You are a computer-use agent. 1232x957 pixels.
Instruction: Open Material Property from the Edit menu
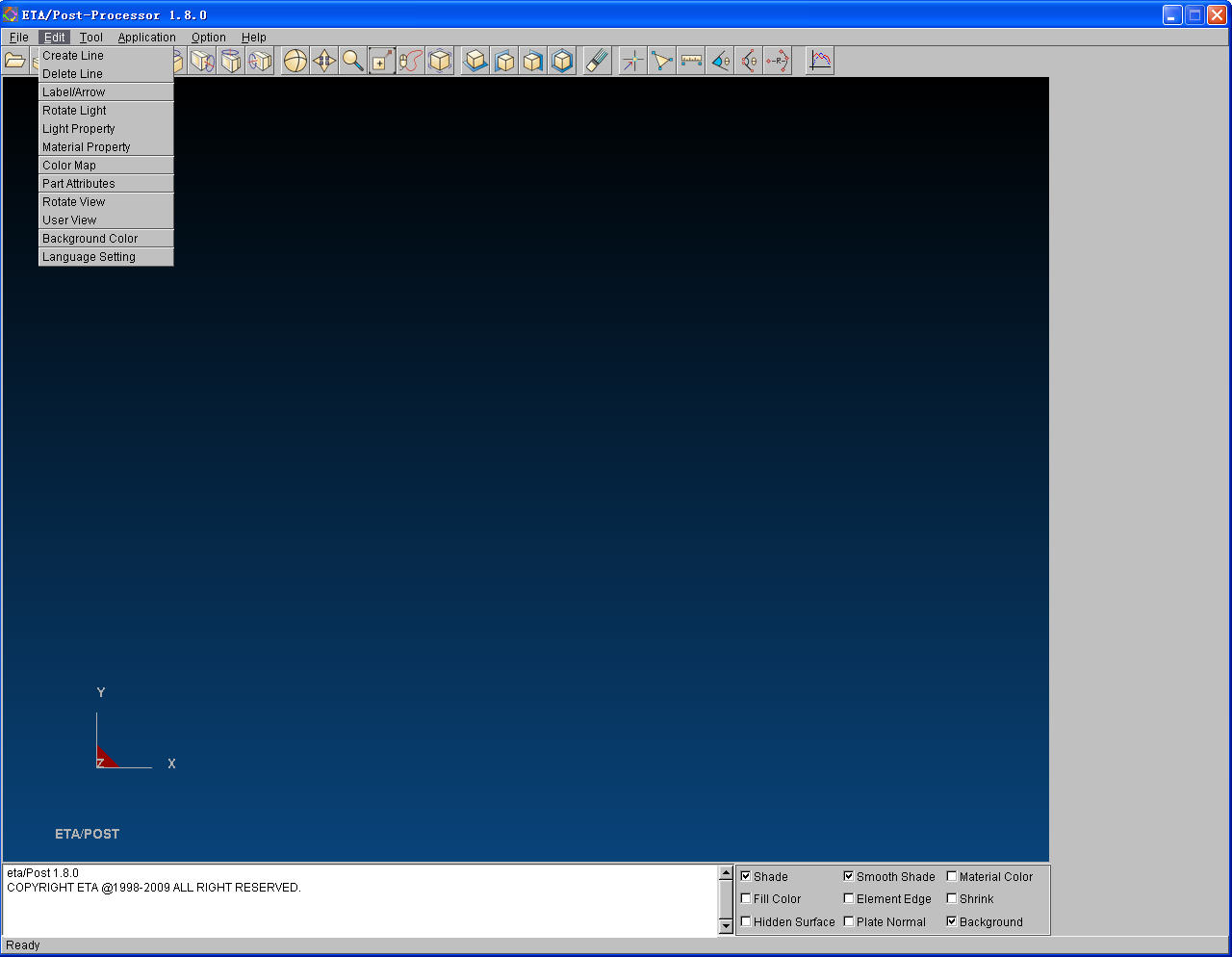[x=106, y=147]
